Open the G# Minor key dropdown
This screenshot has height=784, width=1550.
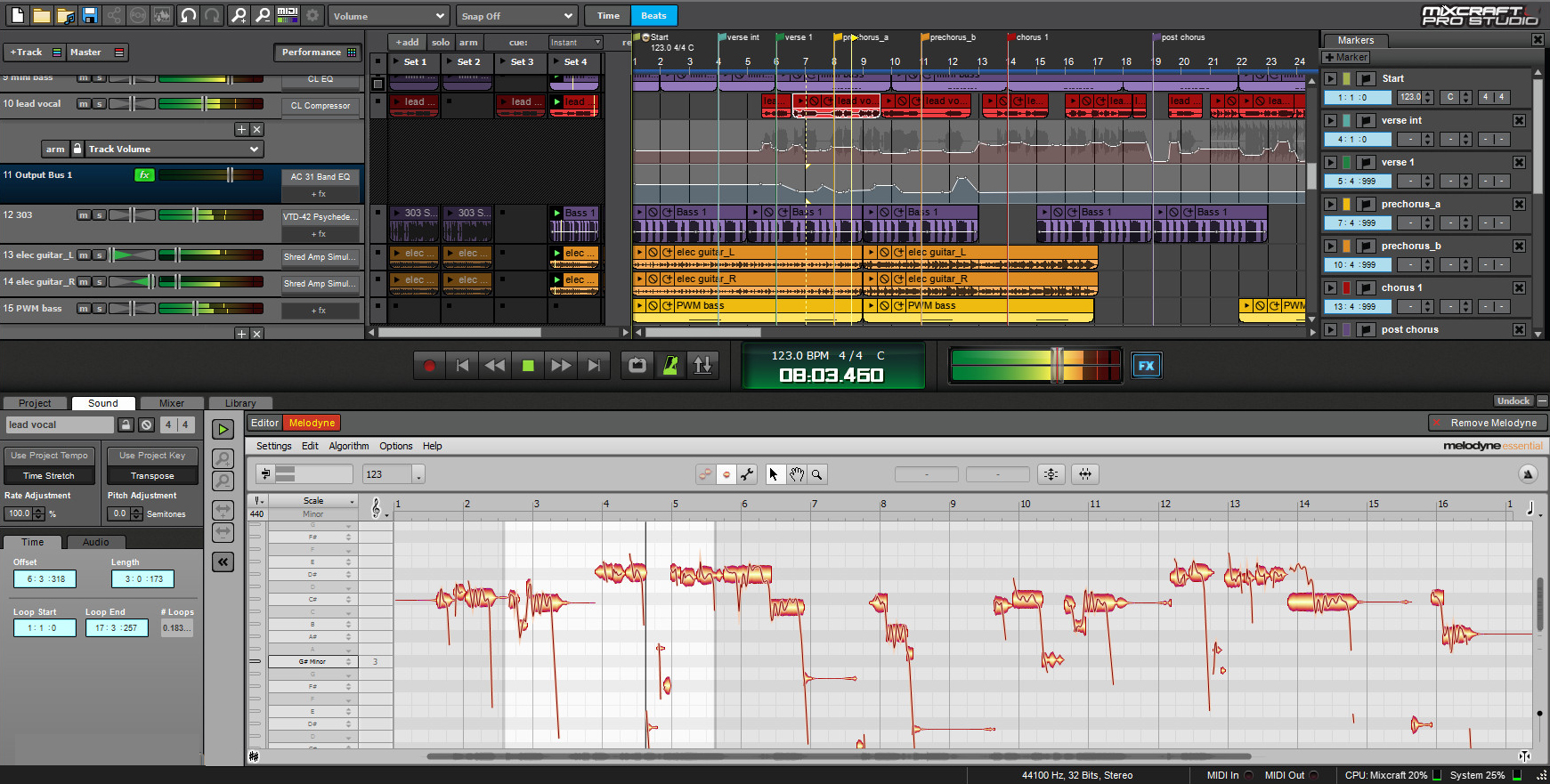[x=312, y=661]
